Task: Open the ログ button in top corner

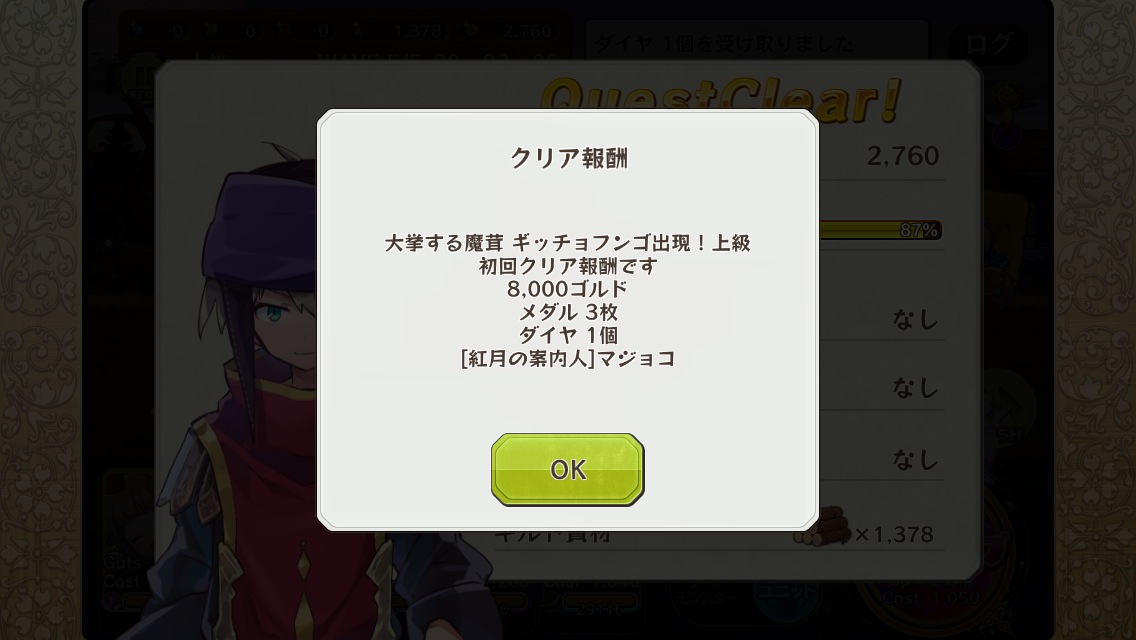Action: point(990,45)
